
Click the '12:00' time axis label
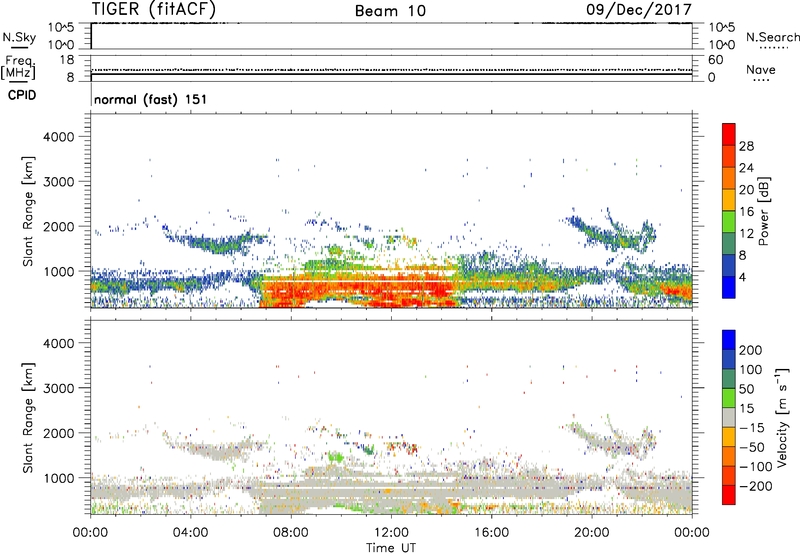391,533
